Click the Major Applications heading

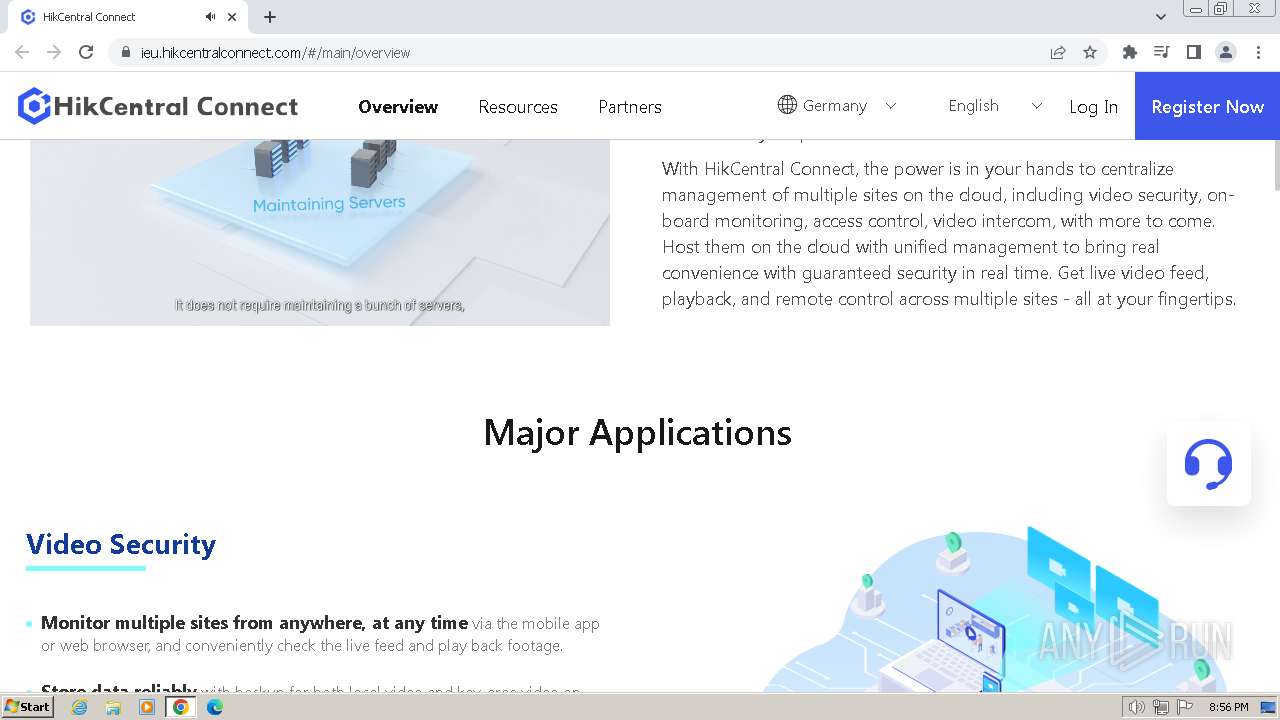pos(638,432)
